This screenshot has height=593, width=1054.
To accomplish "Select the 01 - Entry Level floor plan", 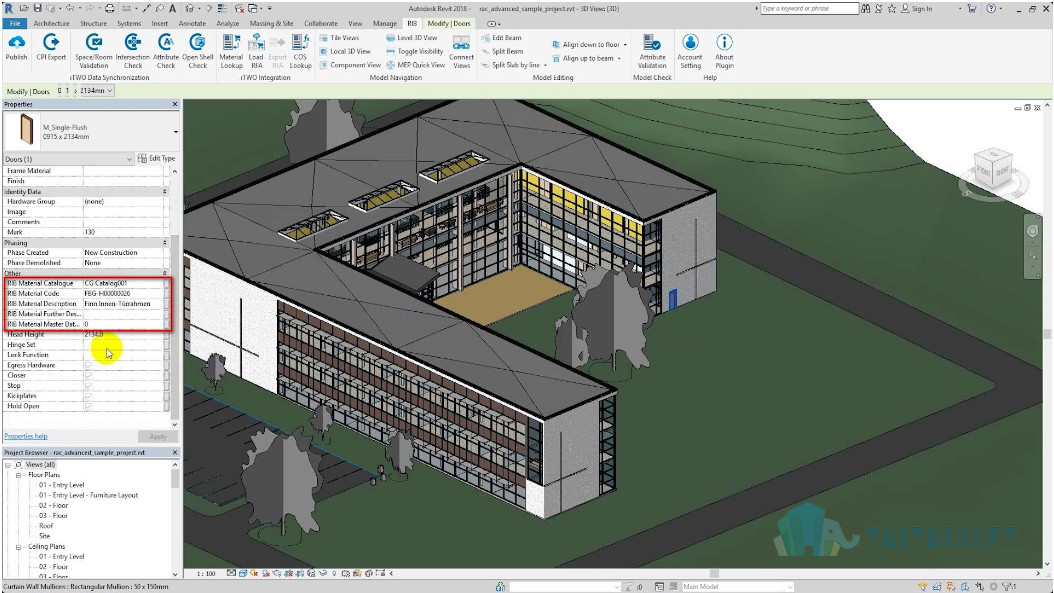I will (x=61, y=485).
